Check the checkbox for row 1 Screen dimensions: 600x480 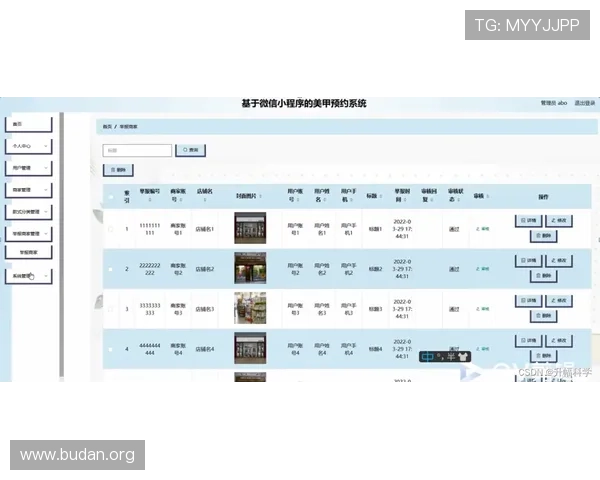pos(111,229)
